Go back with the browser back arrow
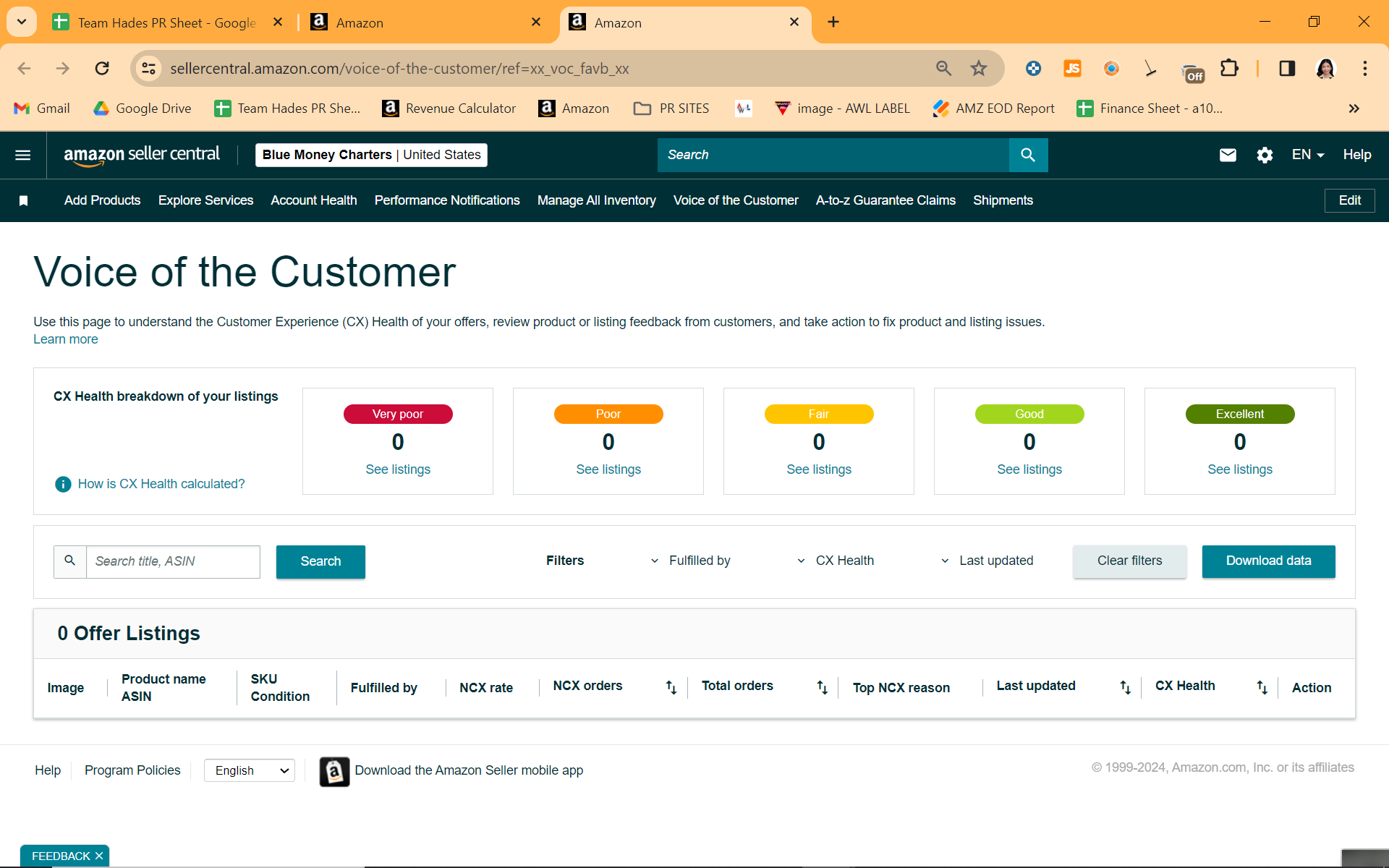Image resolution: width=1389 pixels, height=868 pixels. (24, 69)
